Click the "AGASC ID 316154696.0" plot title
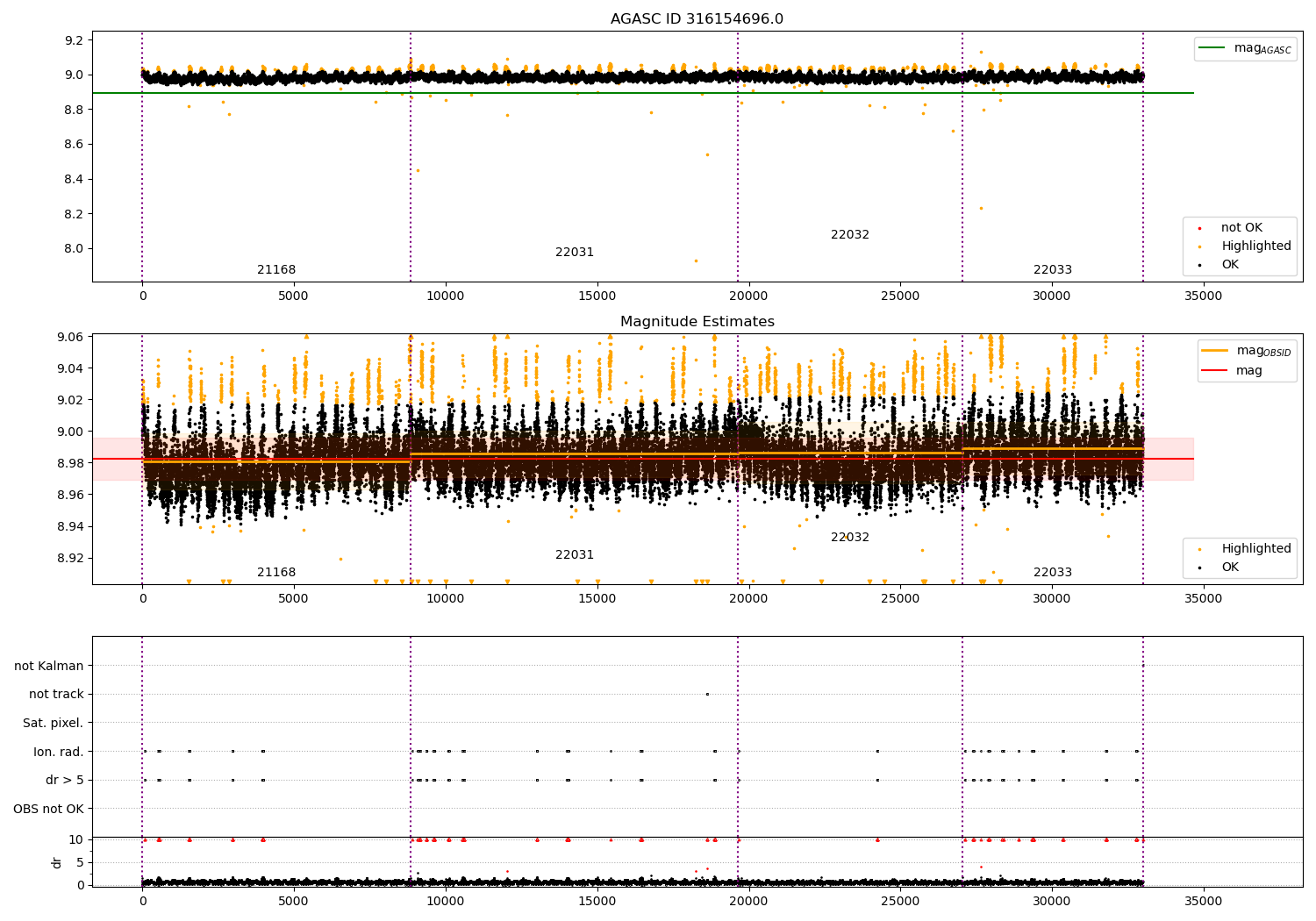Screen dimensions: 1316x921 (697, 19)
